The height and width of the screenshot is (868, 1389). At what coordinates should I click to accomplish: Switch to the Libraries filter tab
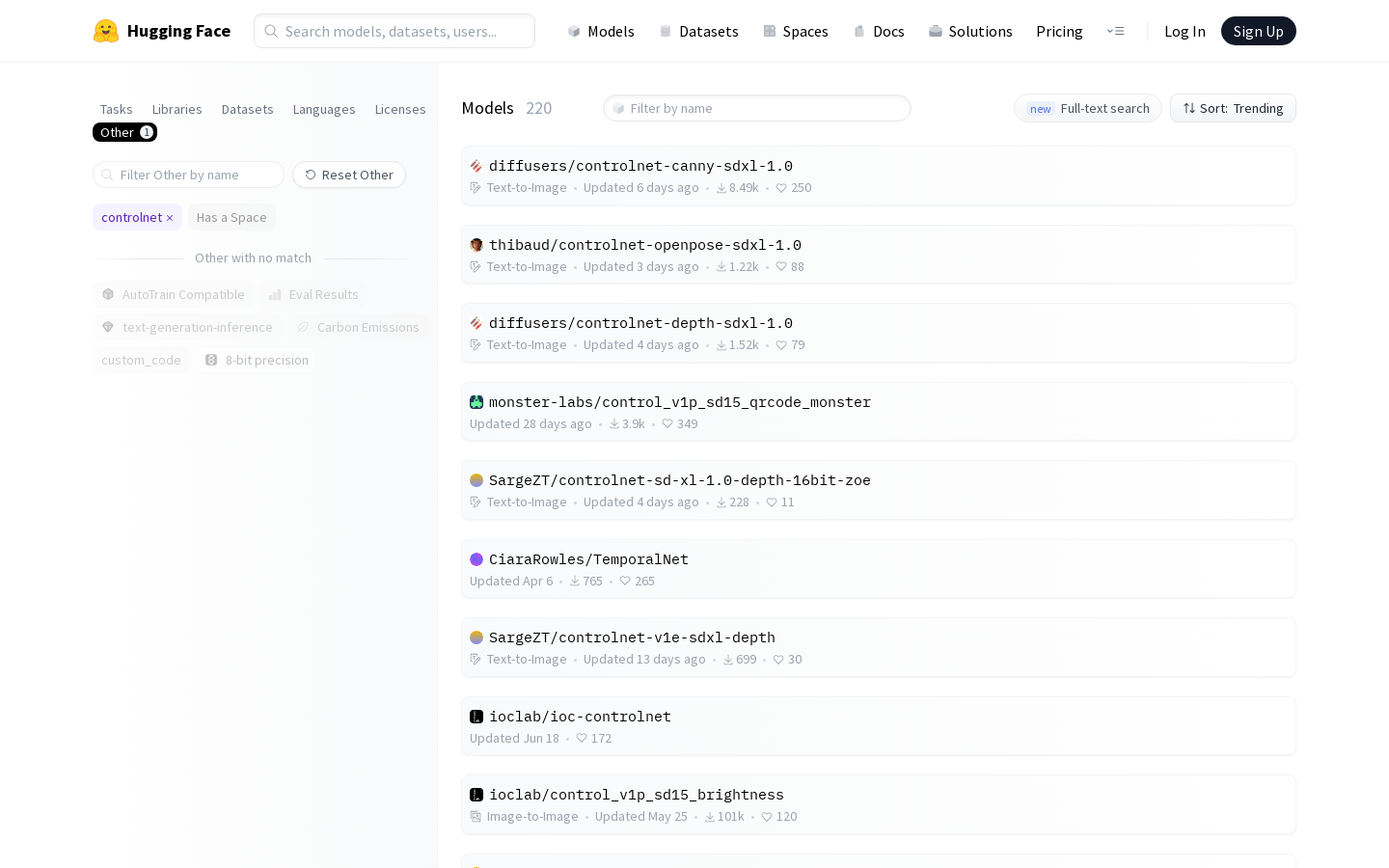pos(177,109)
